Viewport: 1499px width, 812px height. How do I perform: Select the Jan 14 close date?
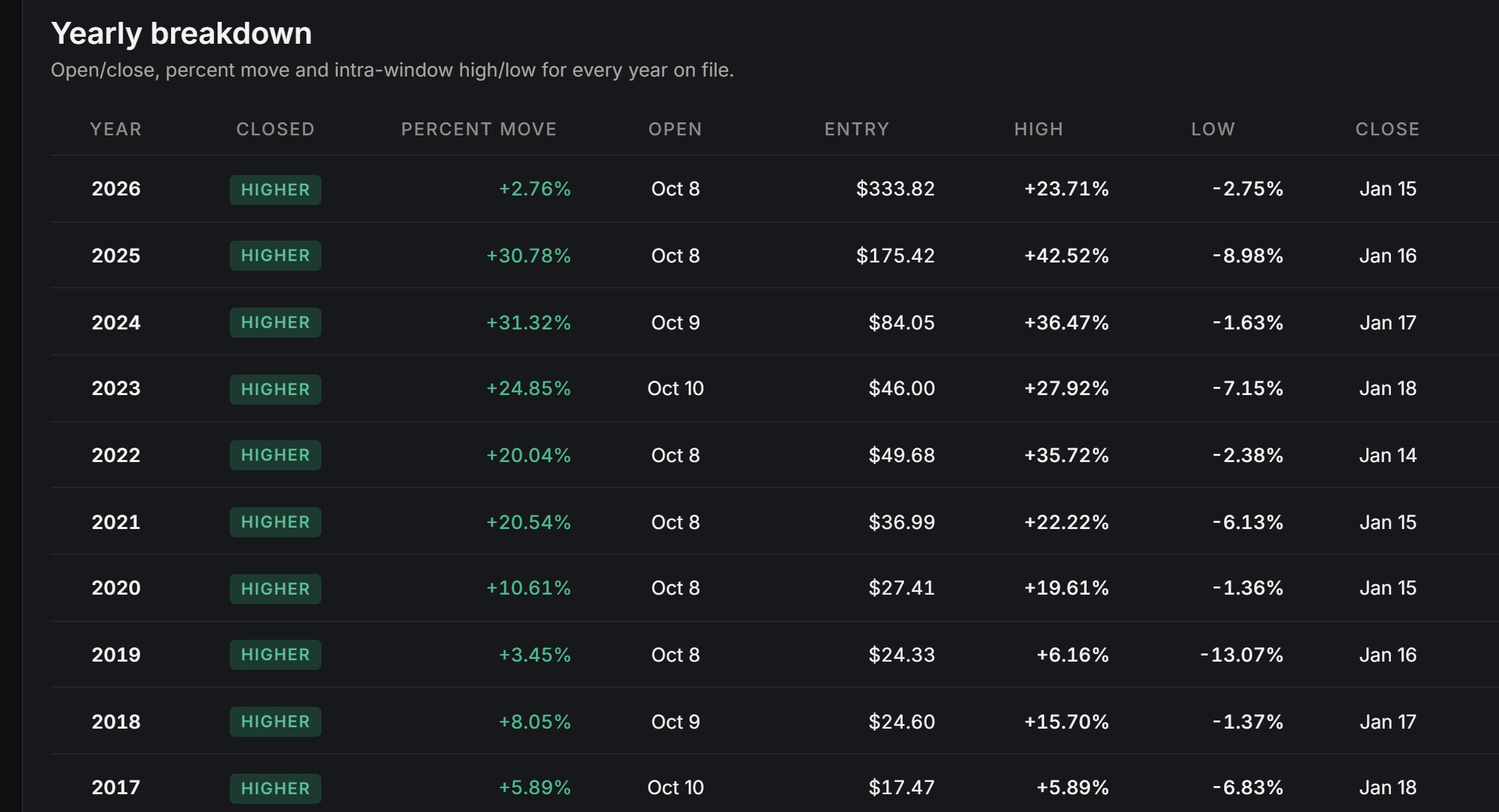[x=1388, y=455]
